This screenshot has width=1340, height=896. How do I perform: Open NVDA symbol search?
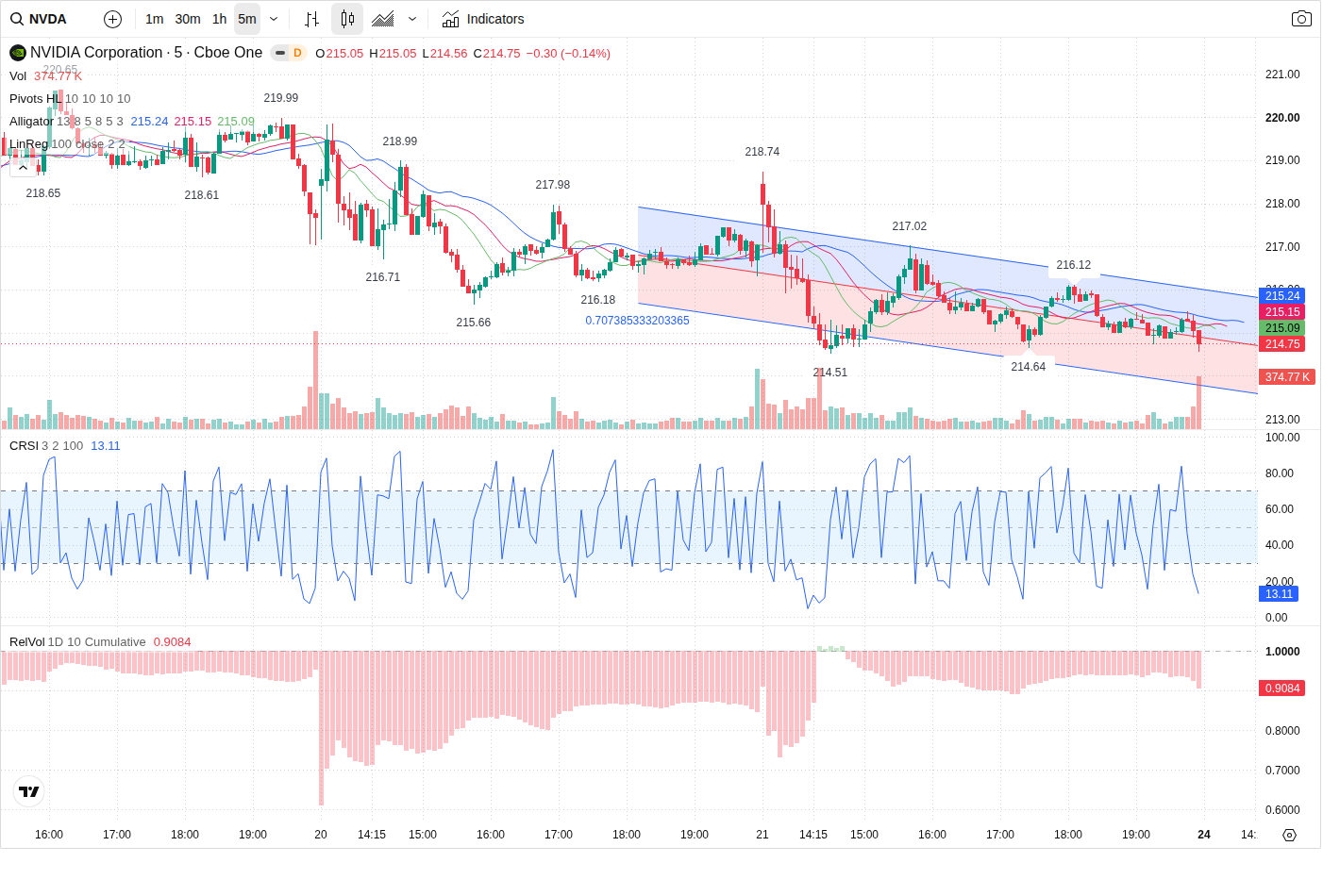[39, 19]
